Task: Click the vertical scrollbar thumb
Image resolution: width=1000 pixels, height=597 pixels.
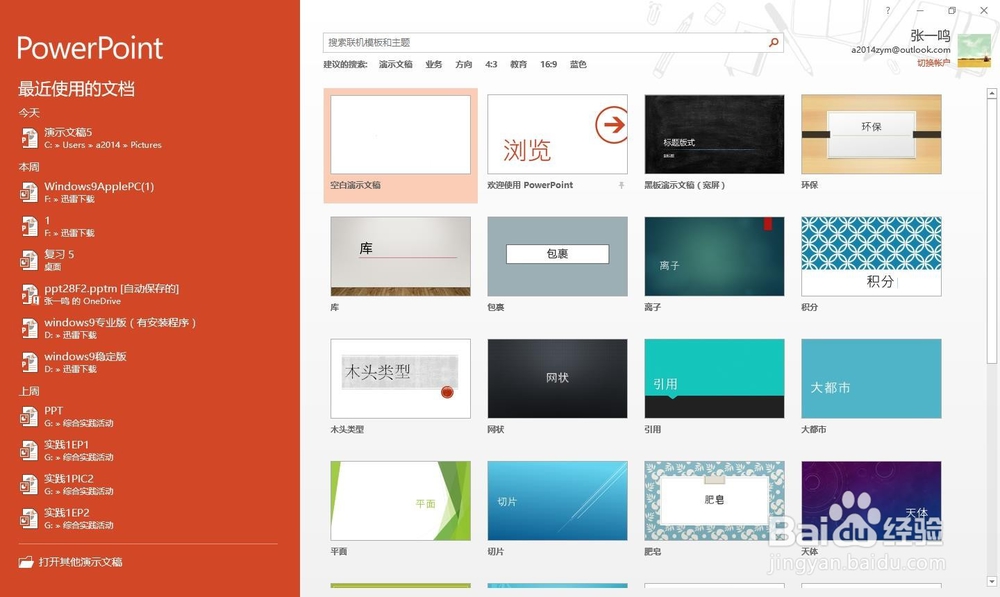Action: click(992, 231)
